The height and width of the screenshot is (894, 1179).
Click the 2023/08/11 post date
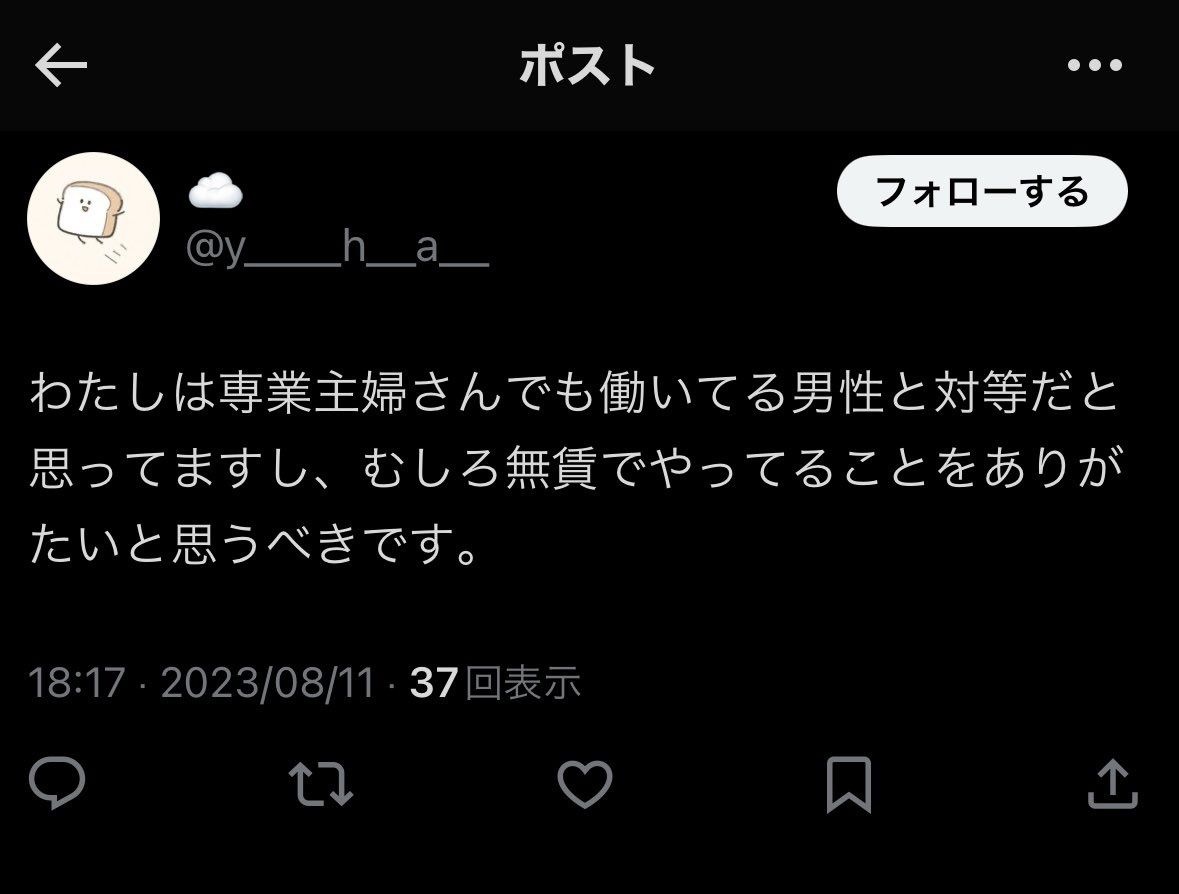pyautogui.click(x=268, y=683)
